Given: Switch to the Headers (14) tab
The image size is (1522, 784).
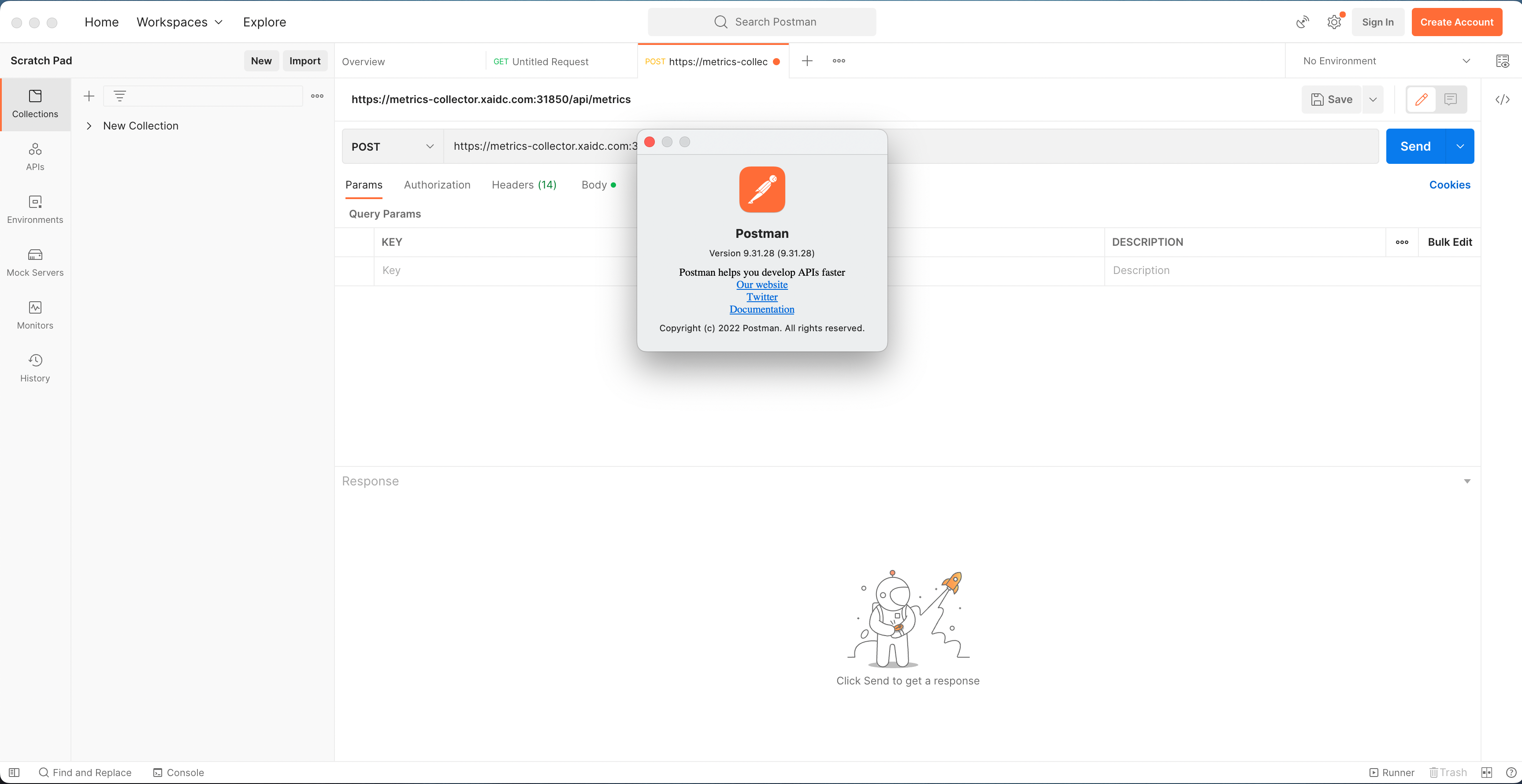Looking at the screenshot, I should [523, 185].
